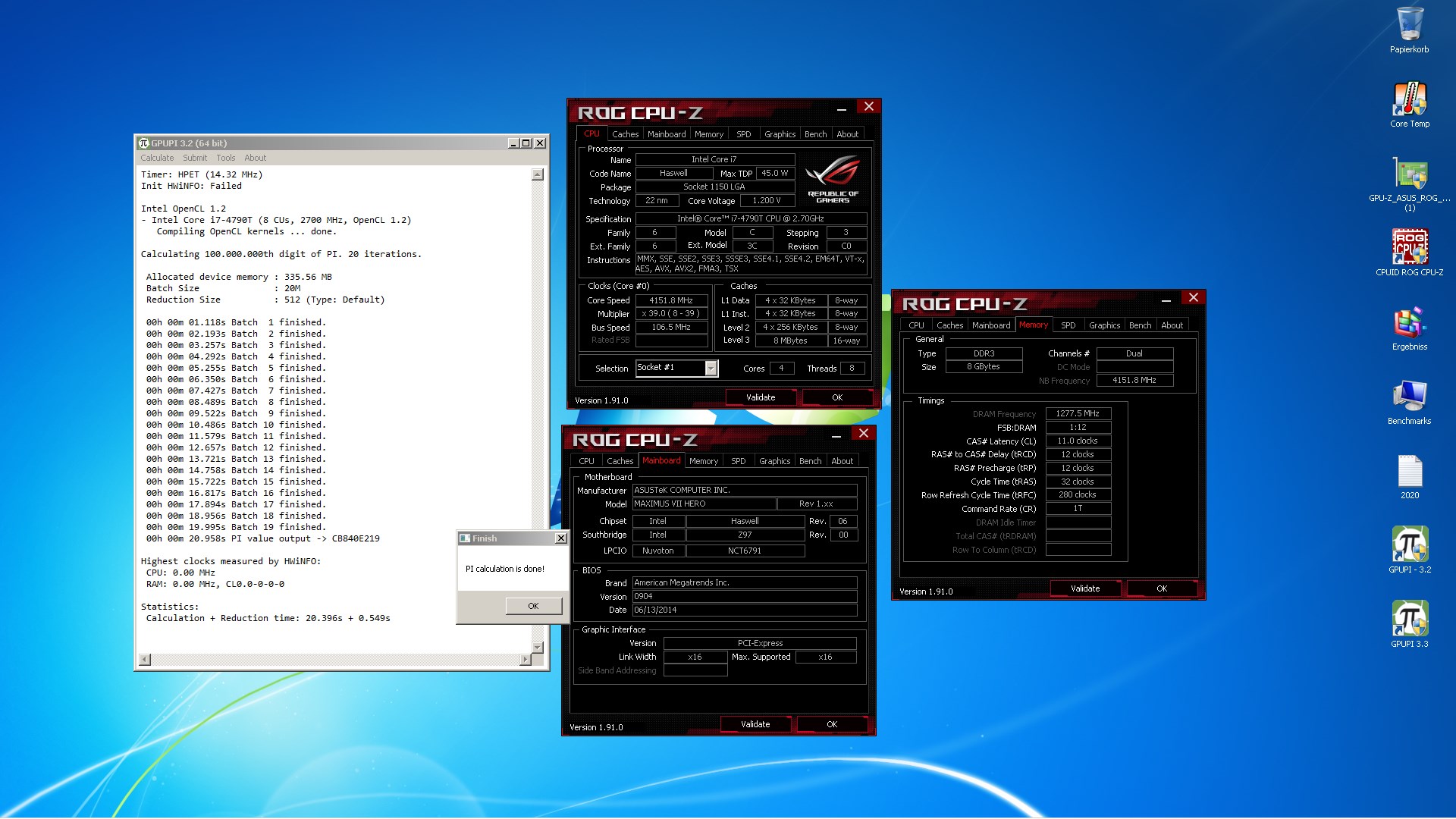Viewport: 1456px width, 819px height.
Task: Click GPUPI vertical scrollbar down arrow
Action: click(538, 648)
